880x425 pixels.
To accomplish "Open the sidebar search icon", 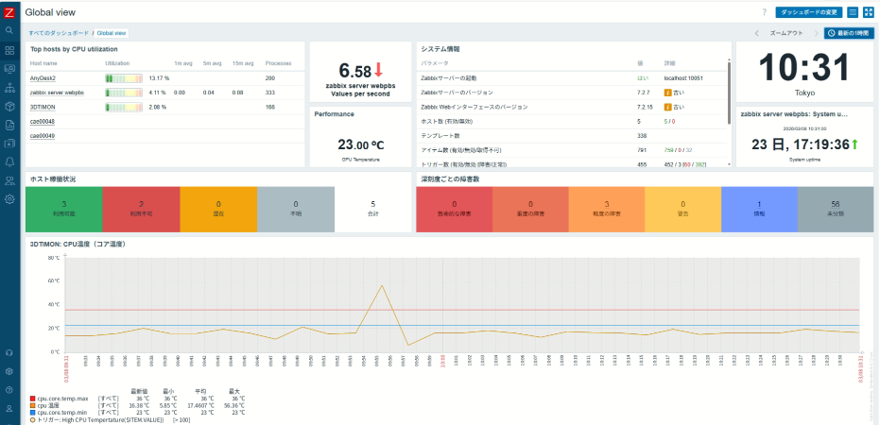I will 9,30.
